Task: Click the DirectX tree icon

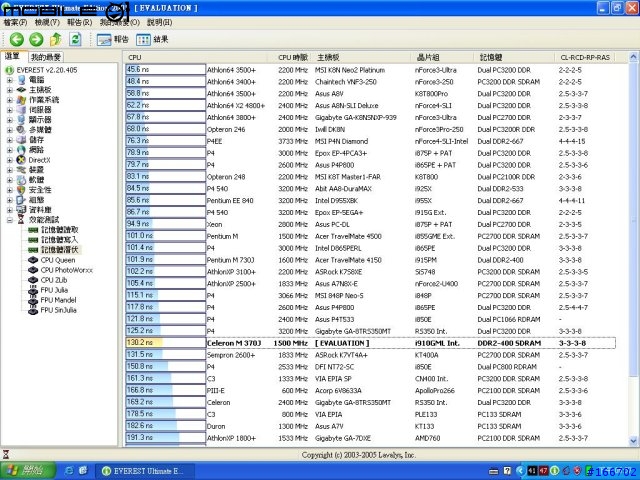Action: [21, 160]
